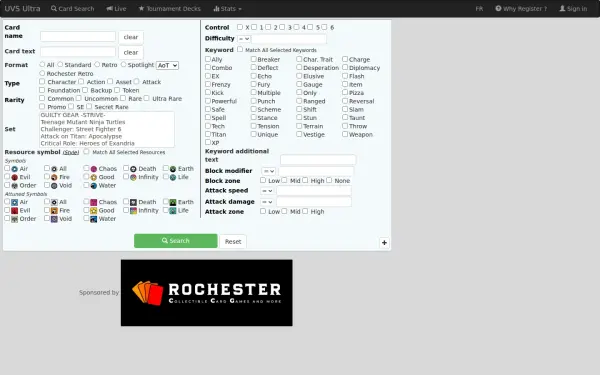Open Tournament Decks from the navbar

pos(170,8)
